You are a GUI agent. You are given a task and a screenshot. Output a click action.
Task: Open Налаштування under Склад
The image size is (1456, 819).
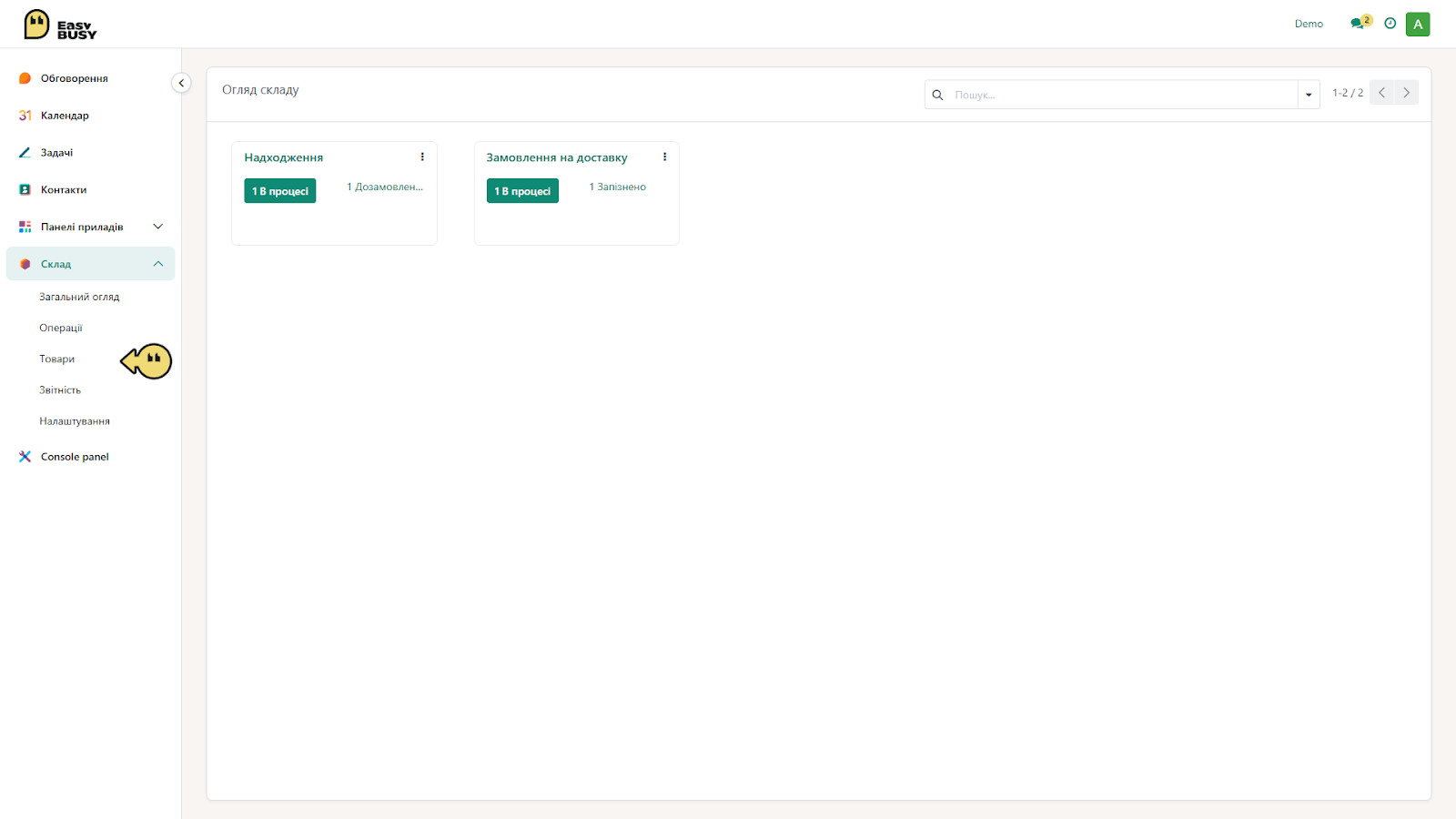tap(75, 421)
